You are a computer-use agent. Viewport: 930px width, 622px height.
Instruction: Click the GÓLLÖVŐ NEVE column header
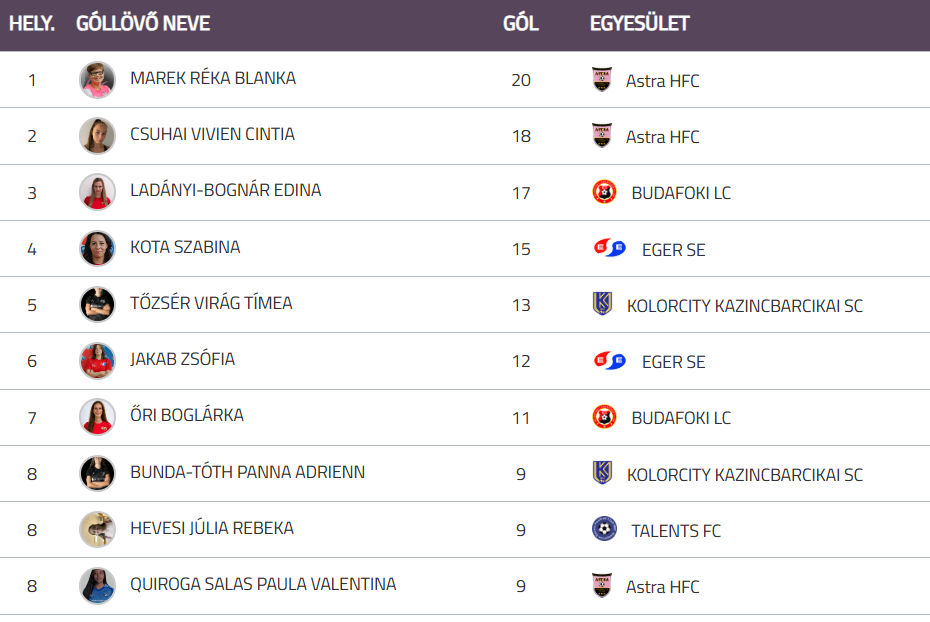(x=143, y=24)
